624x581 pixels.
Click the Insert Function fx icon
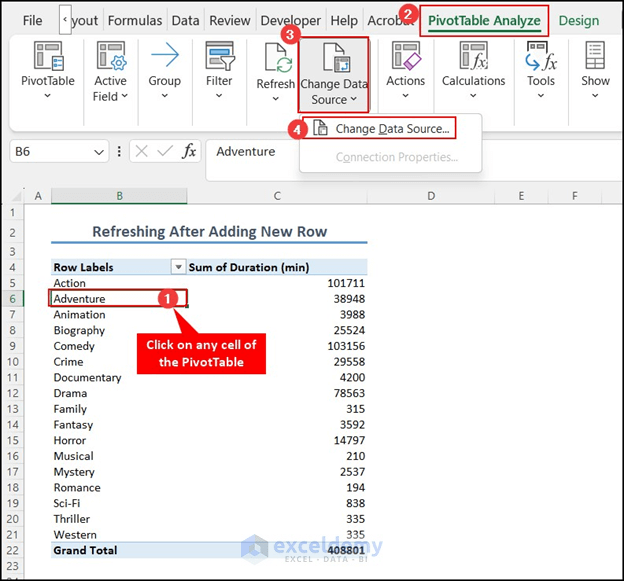(189, 151)
